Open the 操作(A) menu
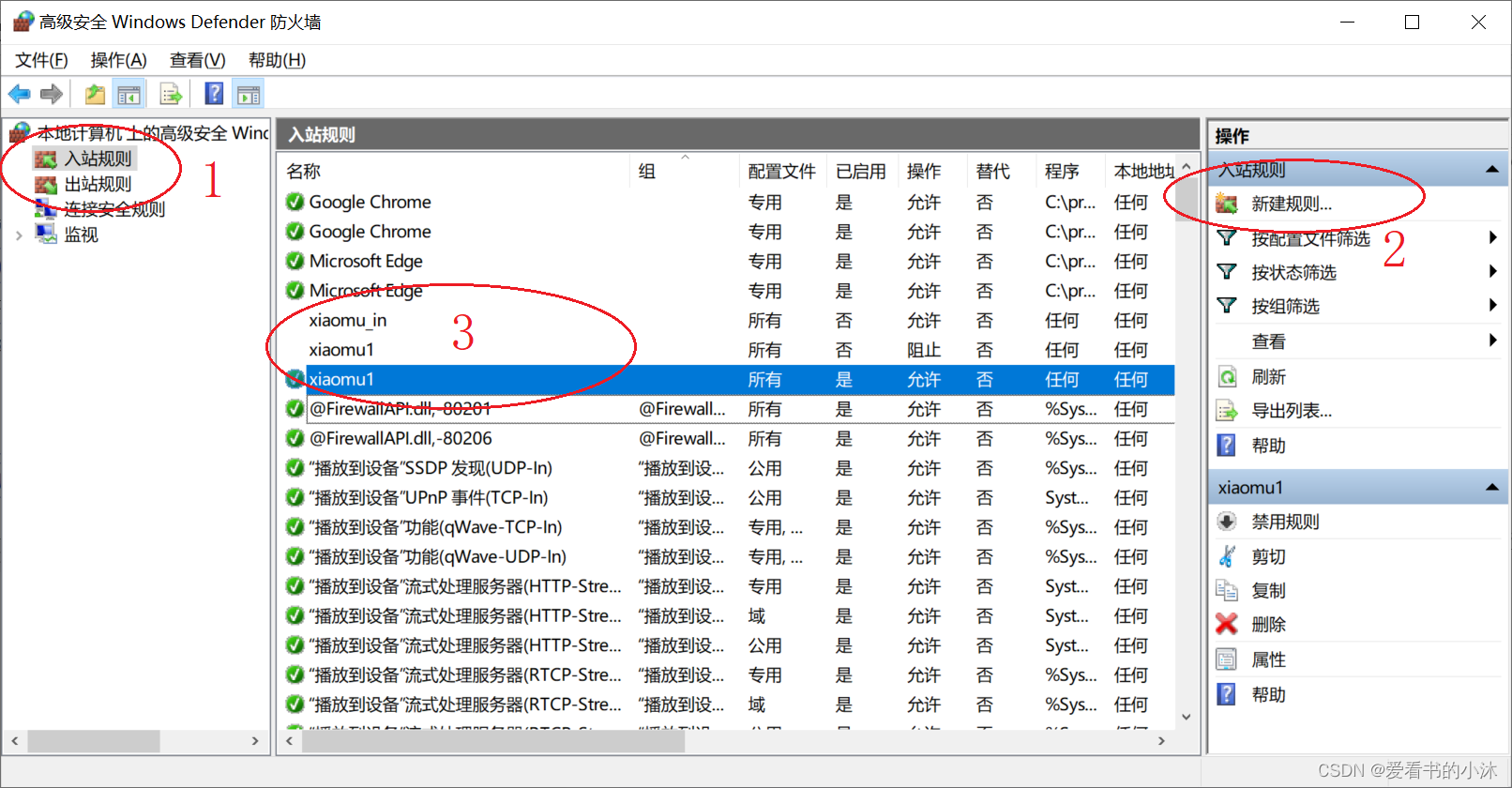 pos(118,60)
